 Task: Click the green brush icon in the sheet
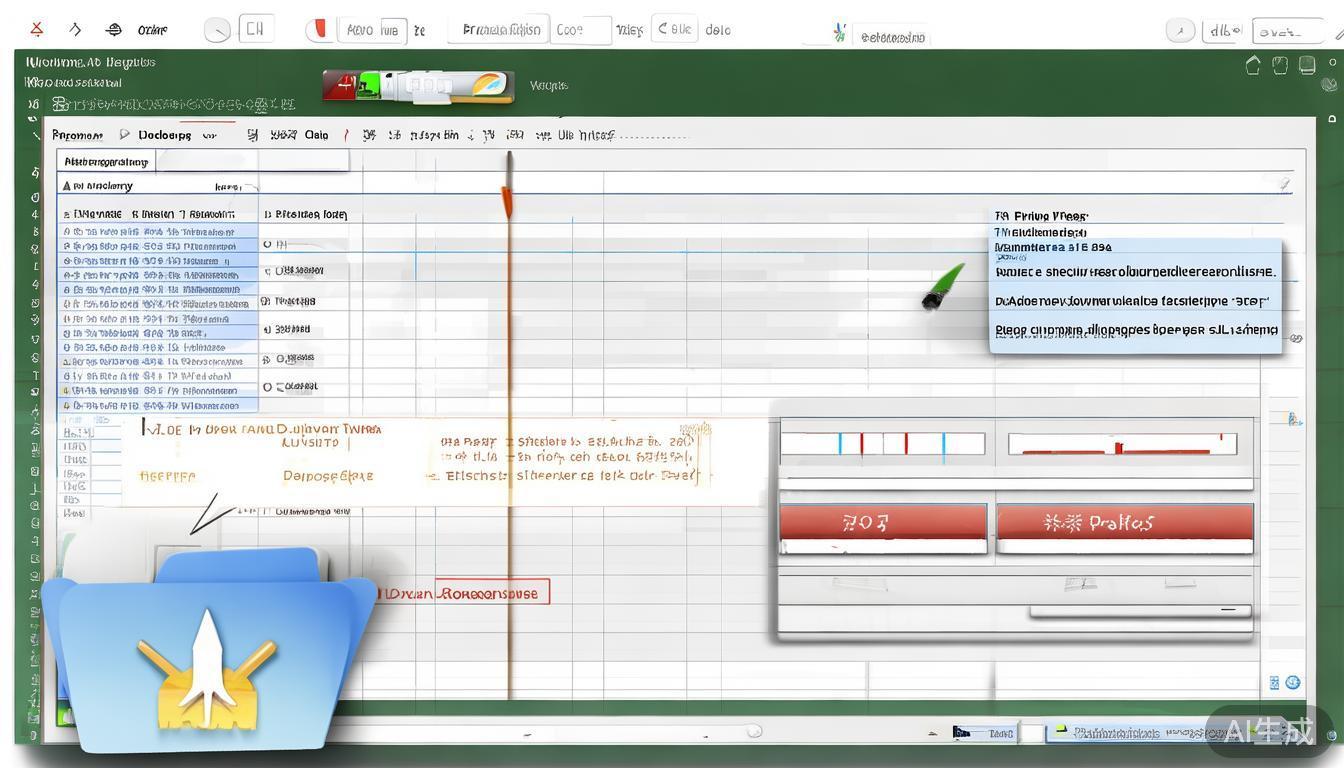pos(942,286)
